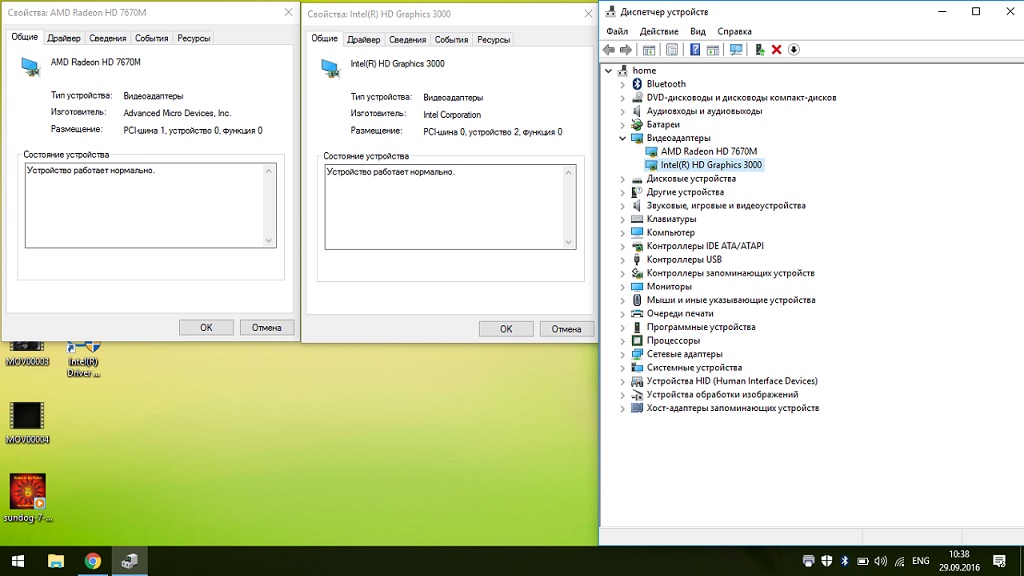Open Ресурсы tab in AMD Radeon properties
This screenshot has height=576, width=1024.
pyautogui.click(x=194, y=39)
